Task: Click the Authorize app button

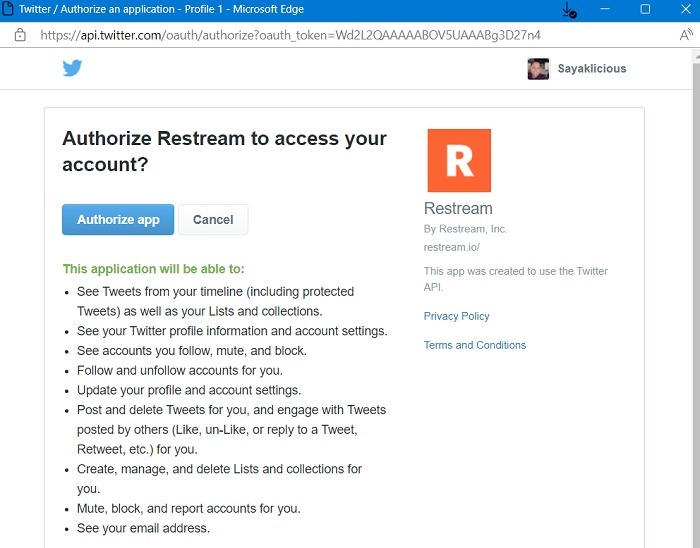Action: point(118,220)
